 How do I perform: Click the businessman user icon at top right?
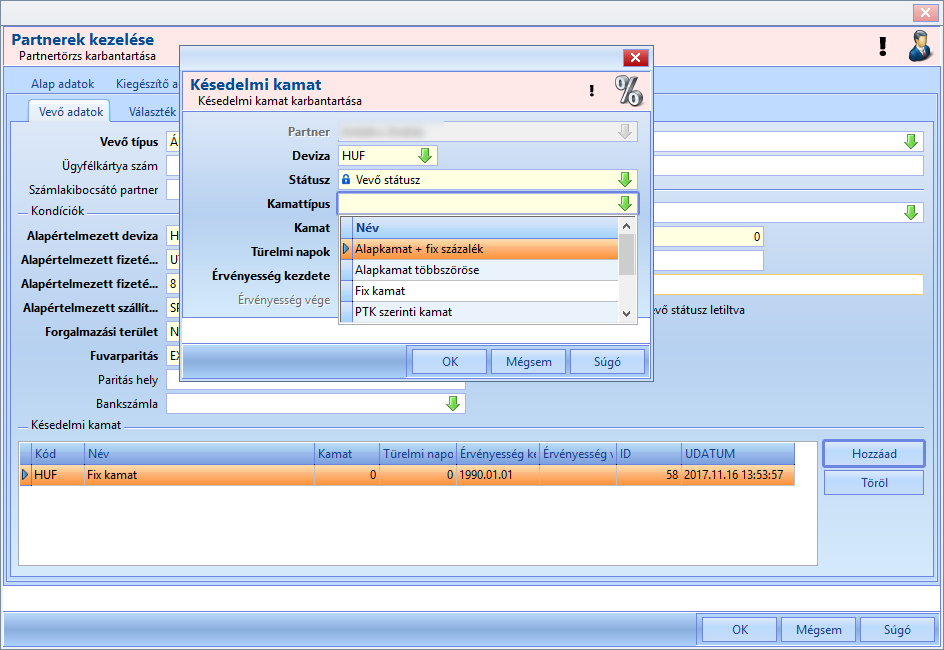pyautogui.click(x=921, y=46)
